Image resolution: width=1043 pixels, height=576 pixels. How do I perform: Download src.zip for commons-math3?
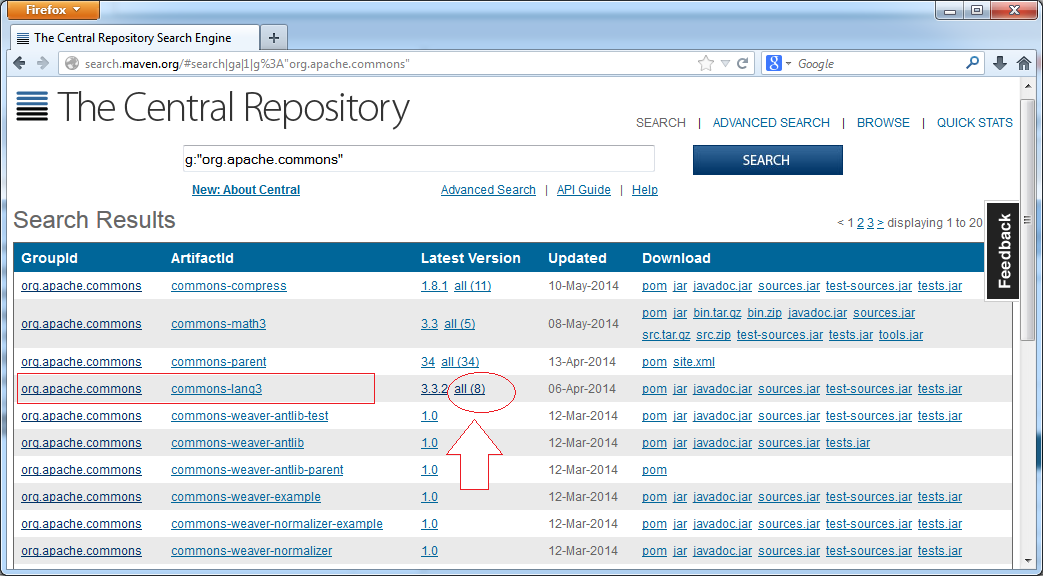(x=714, y=335)
